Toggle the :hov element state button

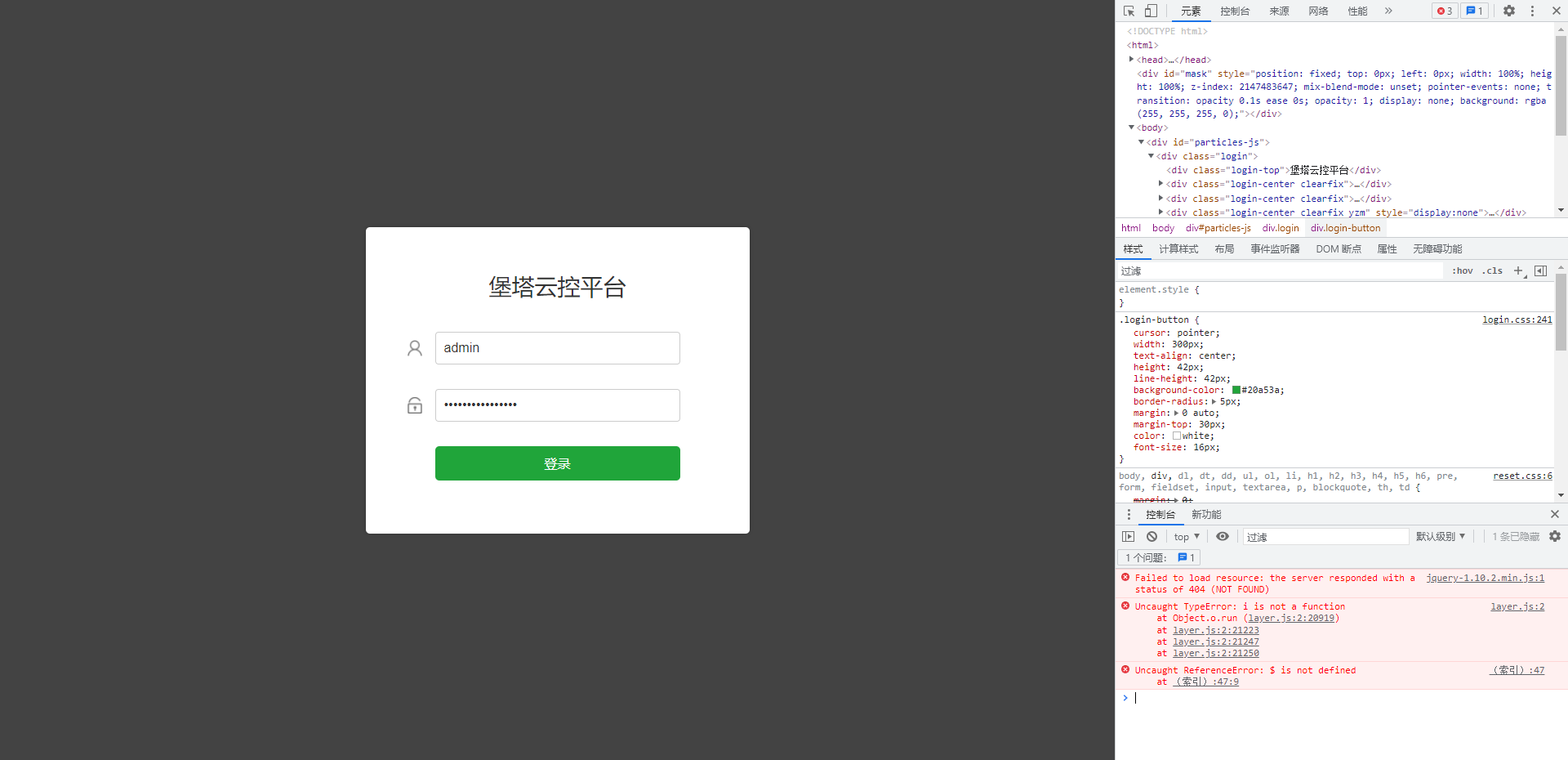coord(1462,270)
